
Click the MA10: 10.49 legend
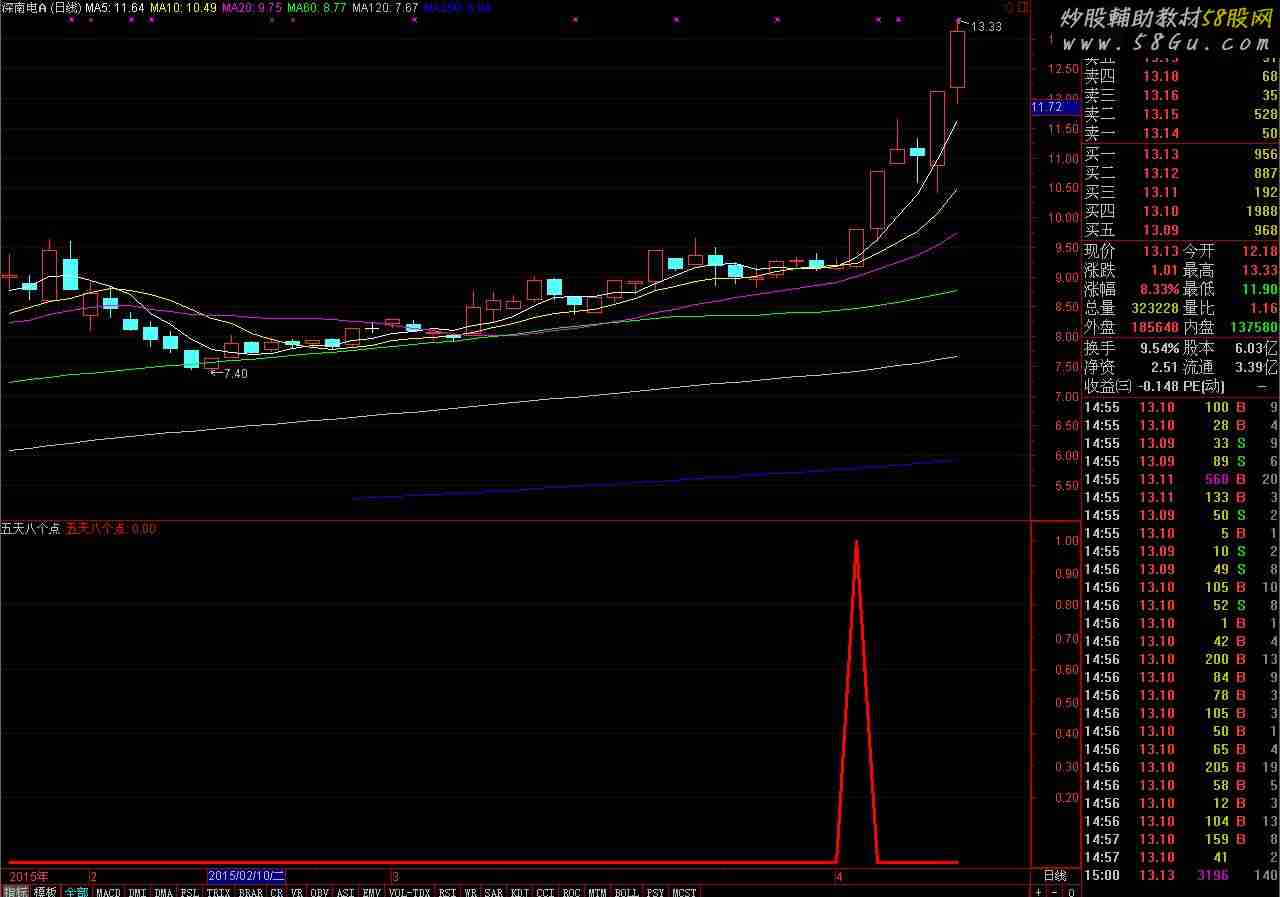pos(183,7)
